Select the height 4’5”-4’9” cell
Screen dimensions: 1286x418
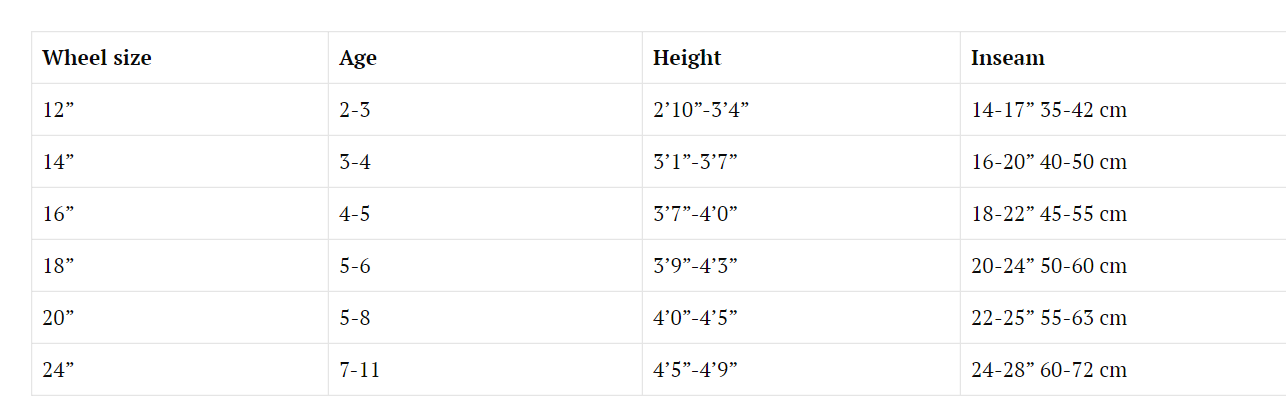coord(801,370)
